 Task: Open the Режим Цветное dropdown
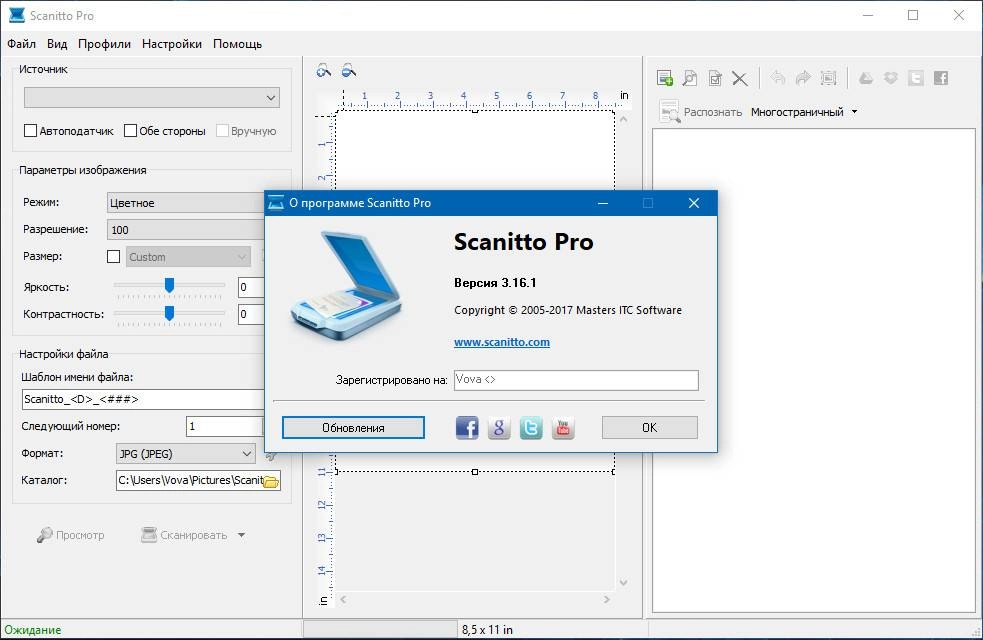(x=186, y=202)
